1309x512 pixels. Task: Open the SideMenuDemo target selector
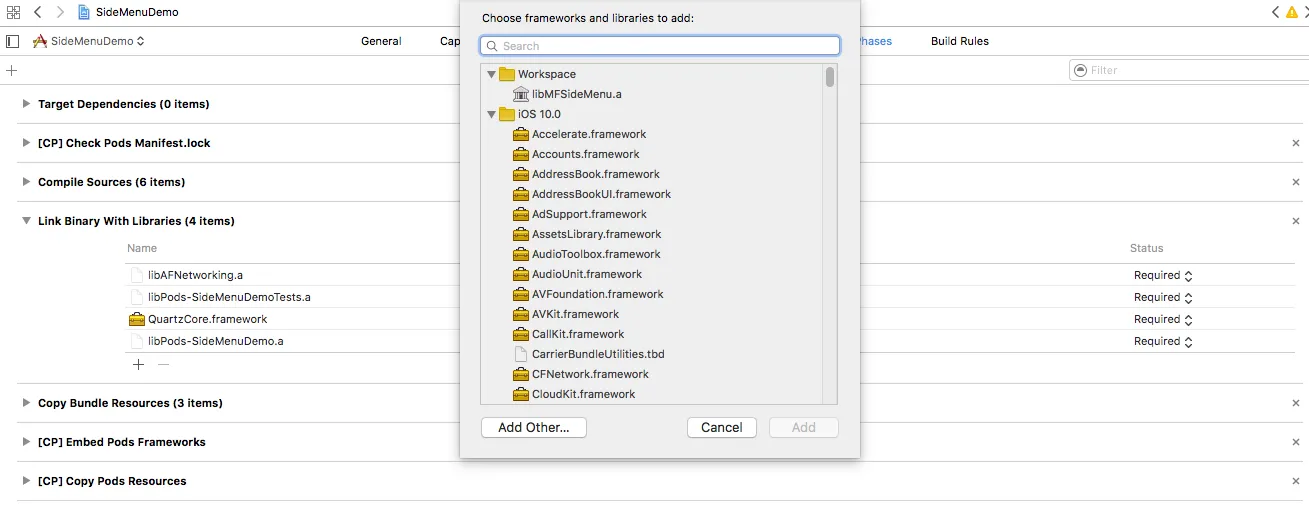tap(89, 41)
